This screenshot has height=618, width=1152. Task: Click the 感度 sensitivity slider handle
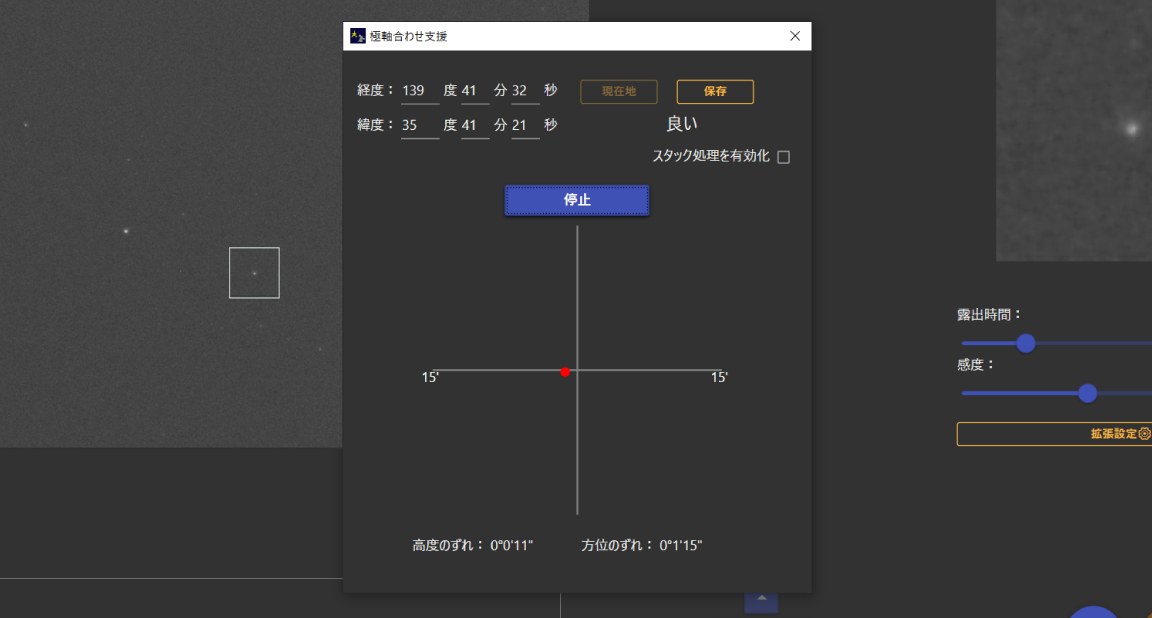pos(1087,393)
